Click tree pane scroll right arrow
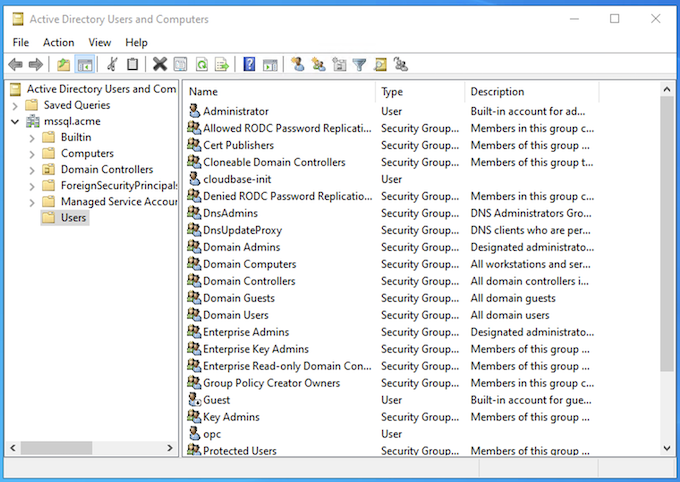Viewport: 680px width, 482px height. (x=170, y=448)
